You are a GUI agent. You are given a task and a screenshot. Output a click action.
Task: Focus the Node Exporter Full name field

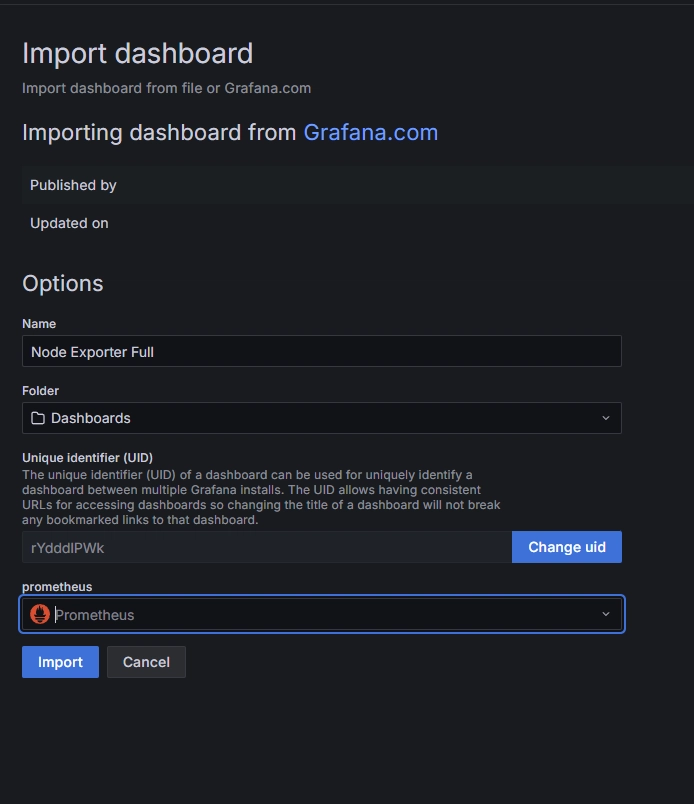point(322,351)
